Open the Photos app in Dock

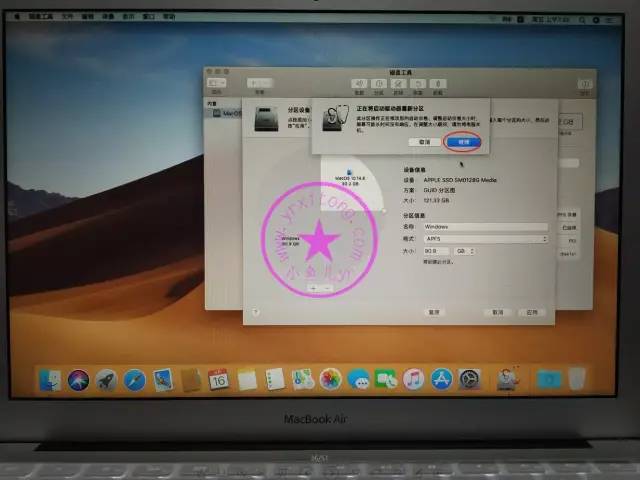(x=330, y=380)
